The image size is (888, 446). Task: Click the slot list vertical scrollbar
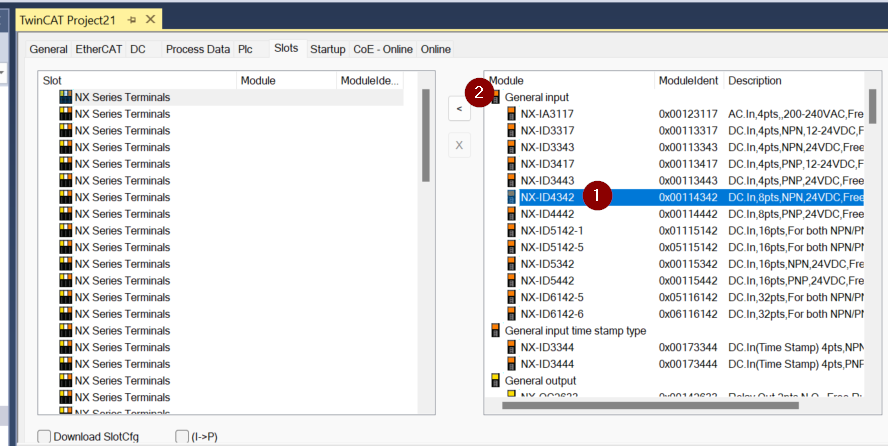tap(426, 136)
